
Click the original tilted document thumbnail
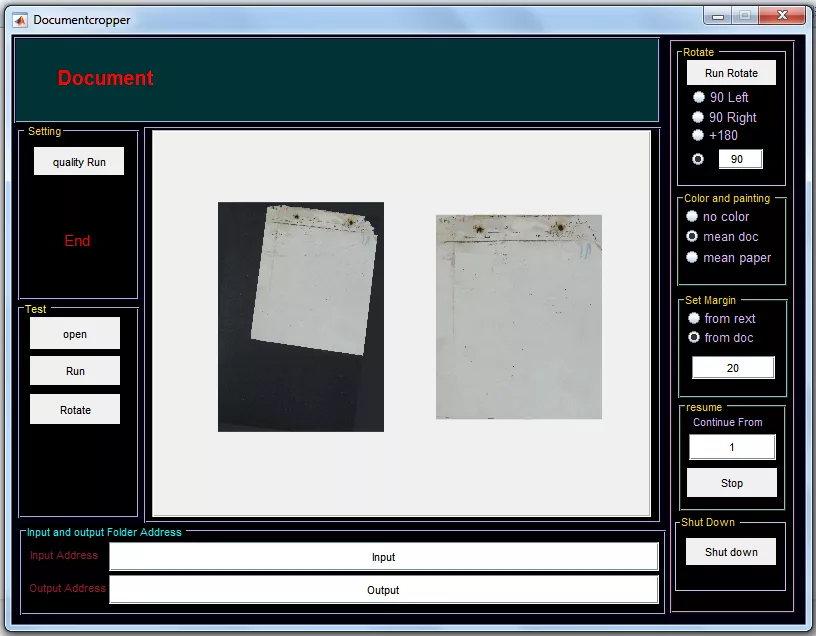click(301, 317)
